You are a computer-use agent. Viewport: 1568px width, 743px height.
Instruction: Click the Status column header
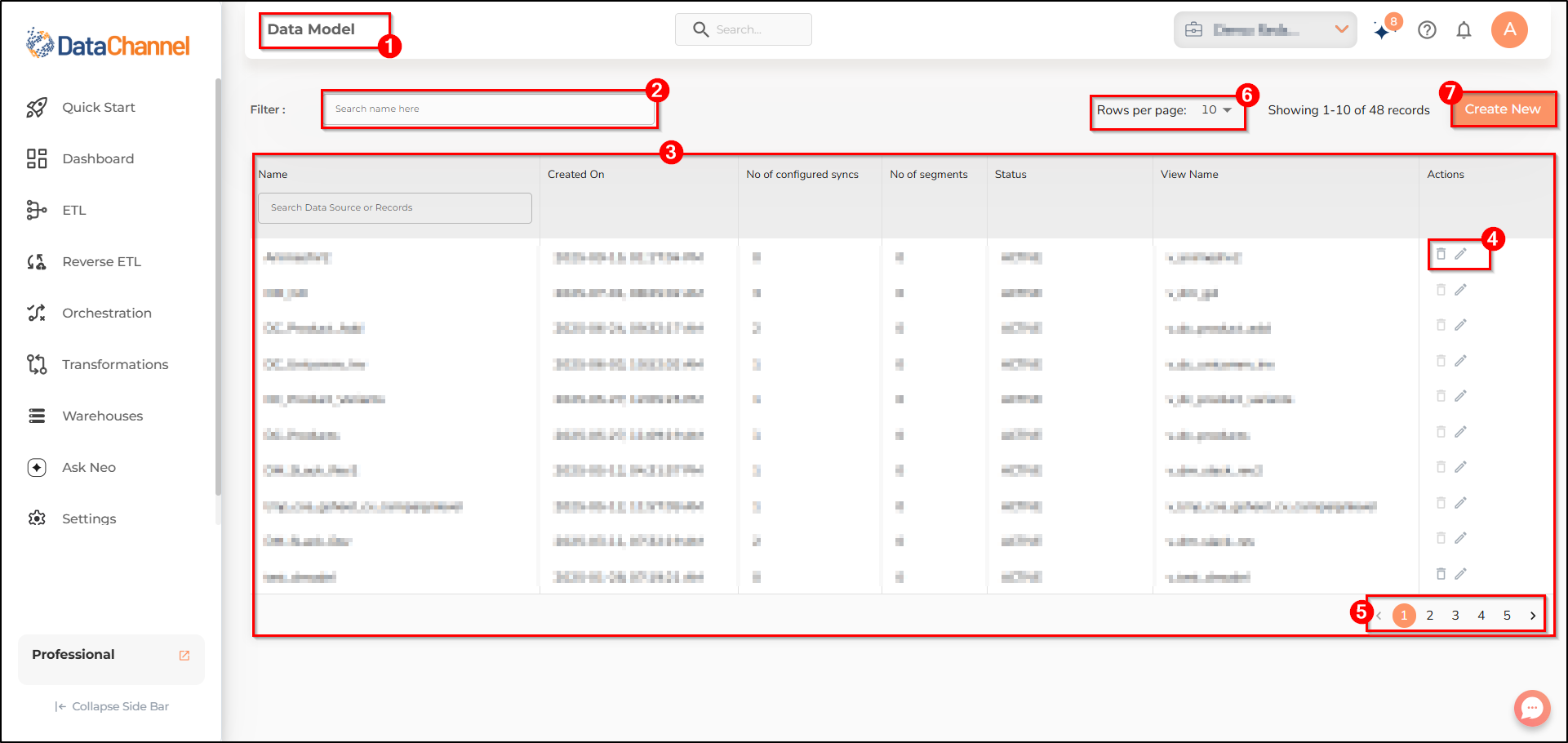pyautogui.click(x=1011, y=175)
